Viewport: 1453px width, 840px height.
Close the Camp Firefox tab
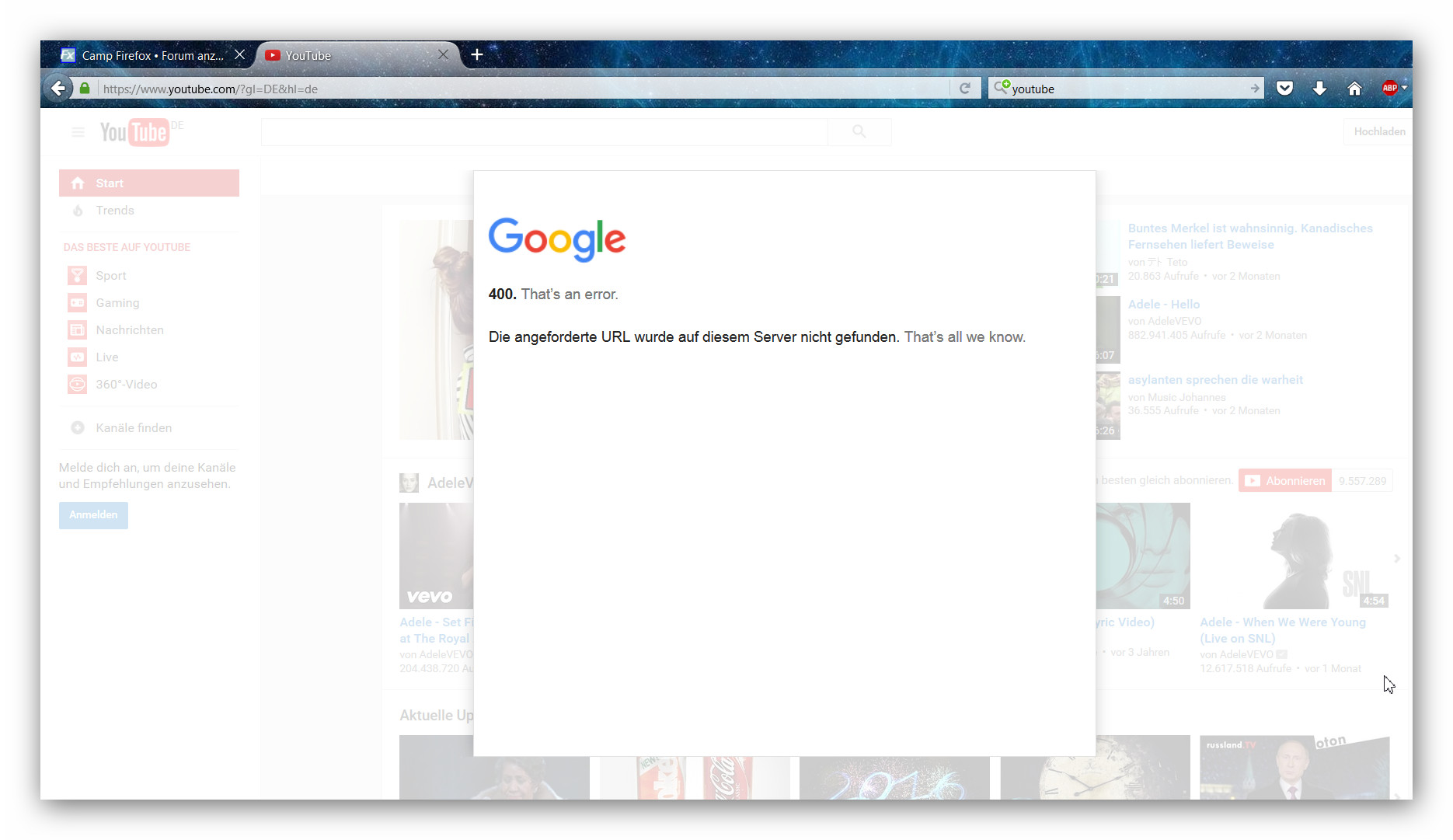[239, 54]
